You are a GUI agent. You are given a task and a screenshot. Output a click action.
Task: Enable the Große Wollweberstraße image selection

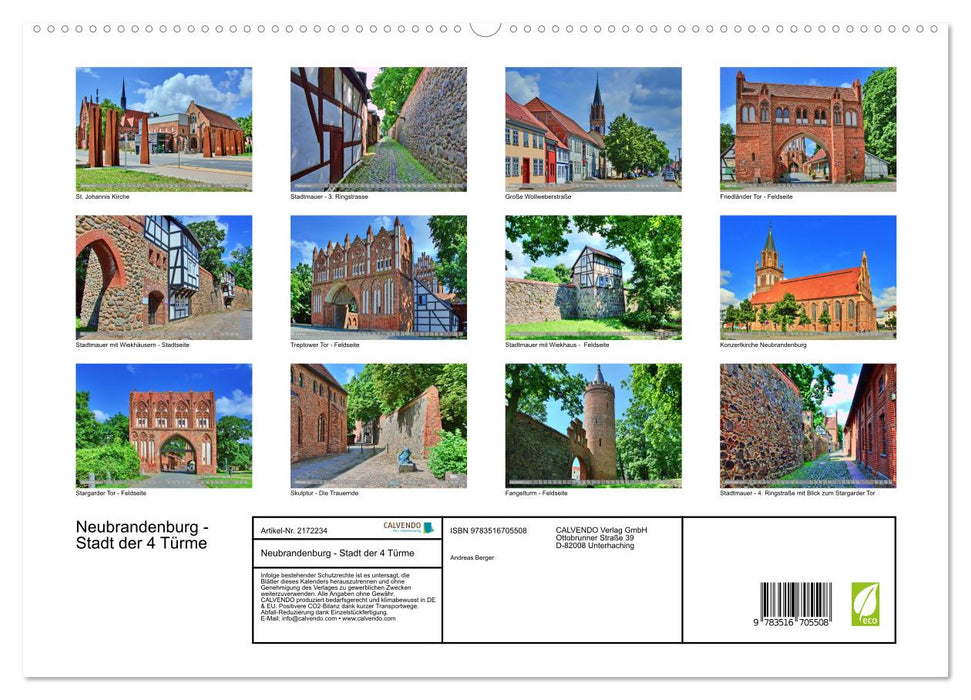pos(593,128)
